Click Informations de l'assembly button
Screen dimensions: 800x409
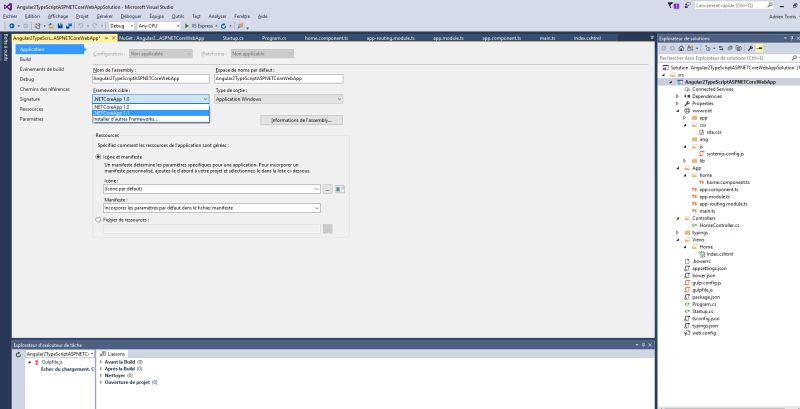(302, 120)
